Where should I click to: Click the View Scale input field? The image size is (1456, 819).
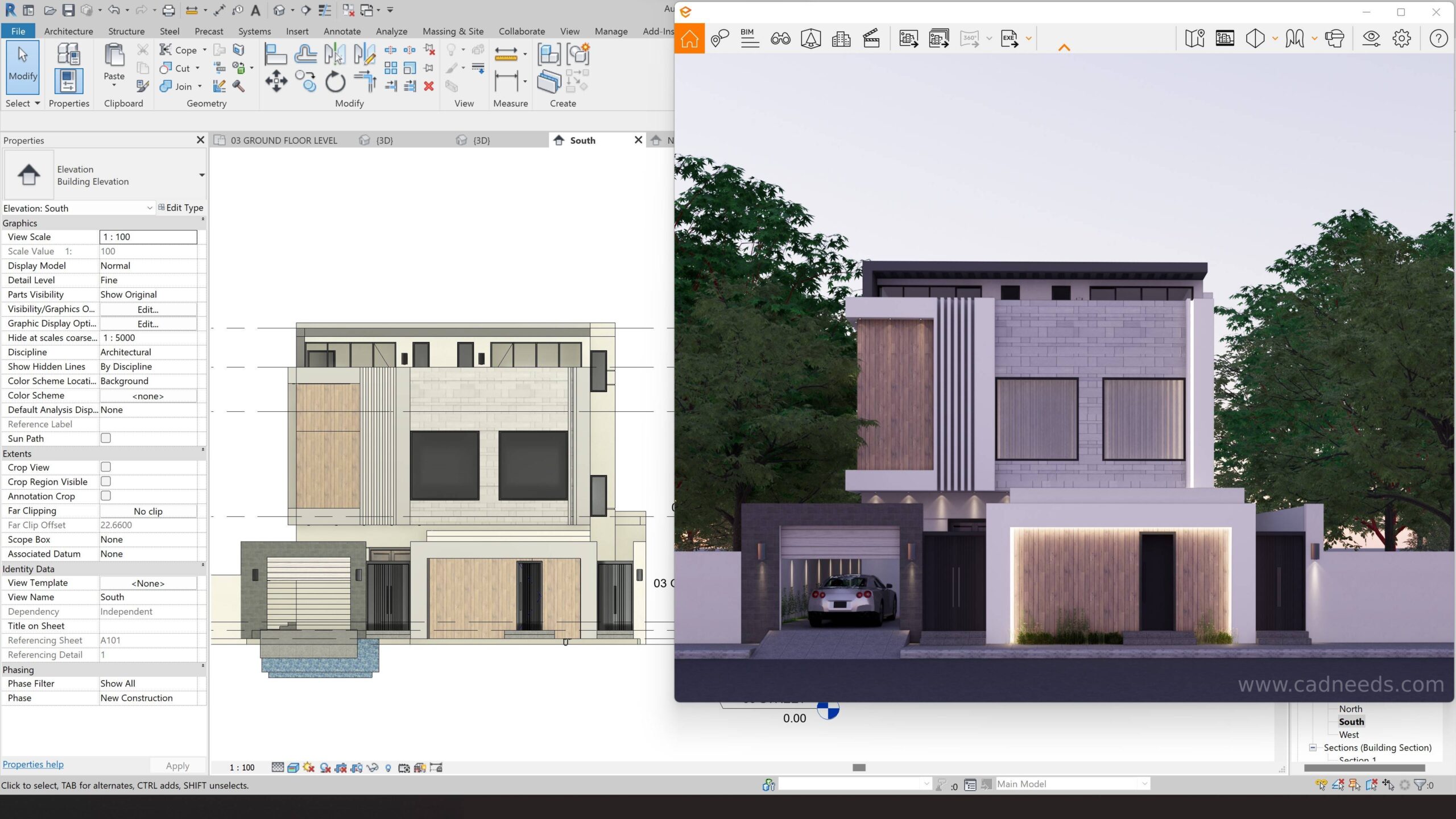click(148, 237)
